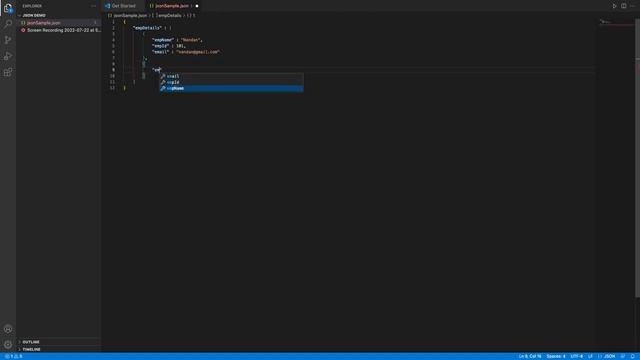This screenshot has width=640, height=360.
Task: Collapse the JSON DEMO folder section
Action: click(x=33, y=16)
